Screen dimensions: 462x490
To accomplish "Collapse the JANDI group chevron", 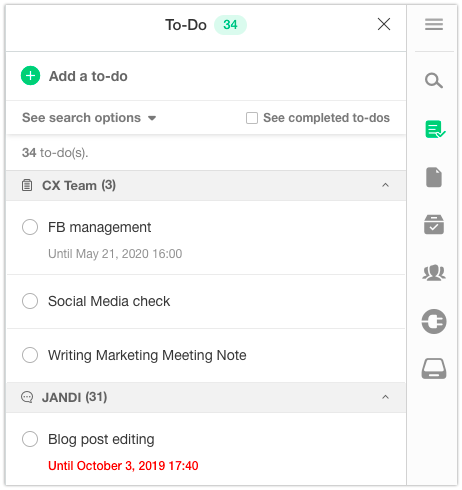I will [385, 397].
